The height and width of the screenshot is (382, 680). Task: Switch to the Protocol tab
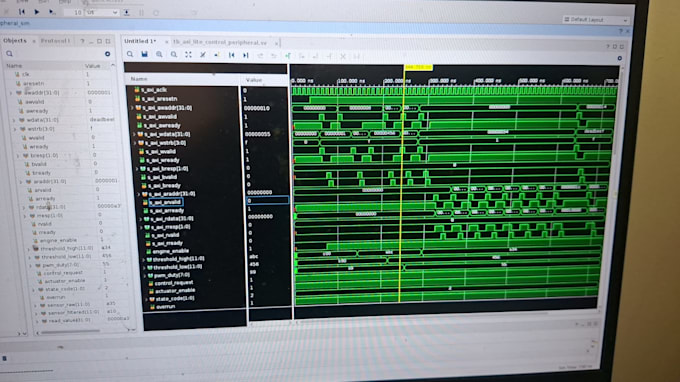point(55,41)
